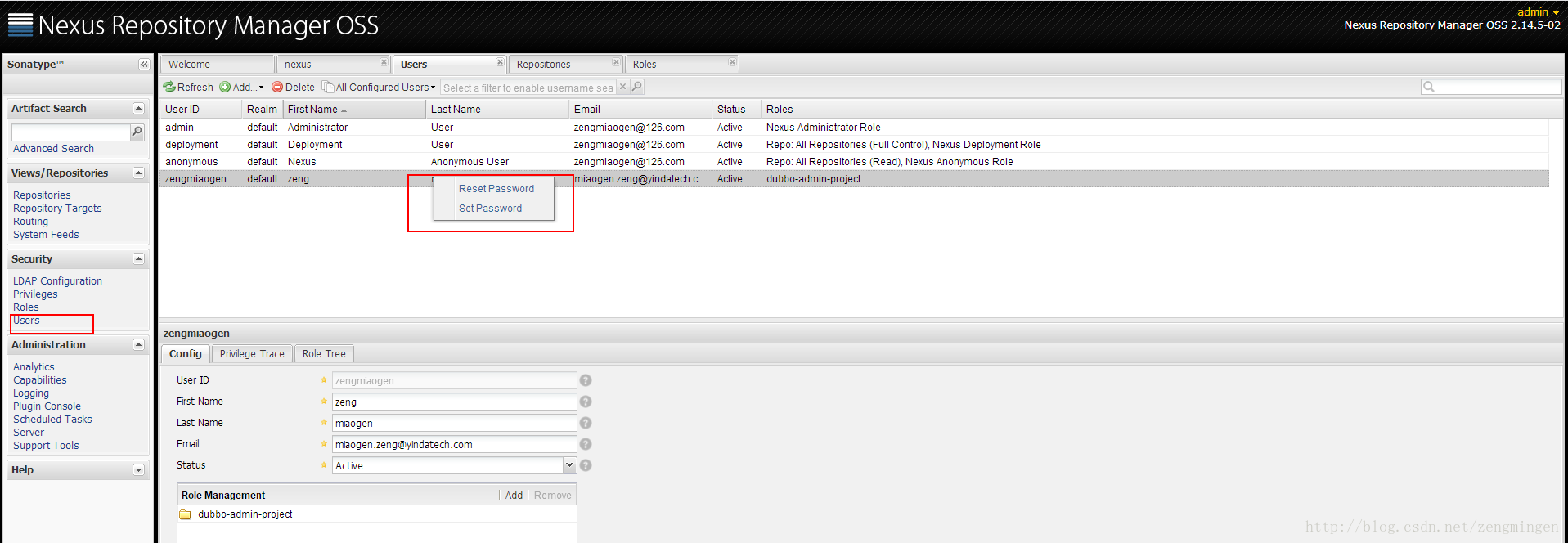Open the System Feeds link
1568x543 pixels.
pos(46,235)
